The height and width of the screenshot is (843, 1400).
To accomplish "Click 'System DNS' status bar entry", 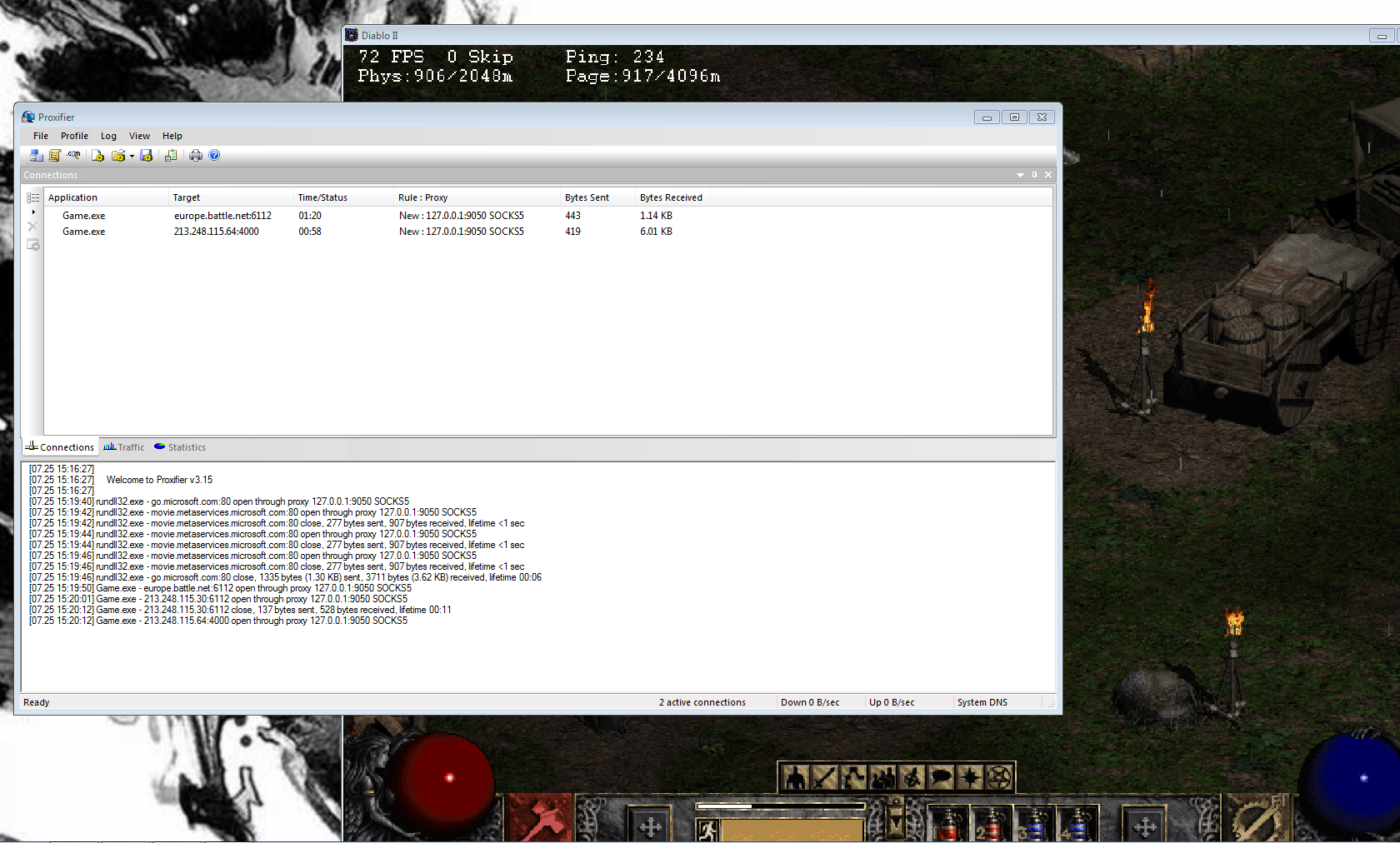I will point(982,702).
